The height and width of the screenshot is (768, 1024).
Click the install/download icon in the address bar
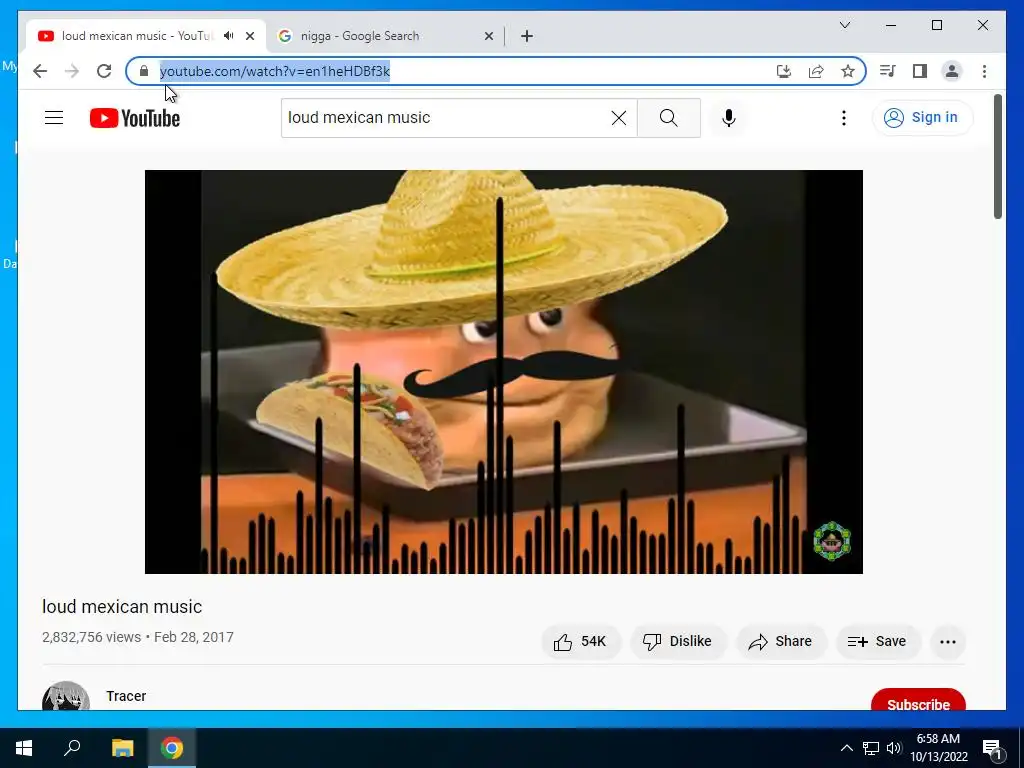(784, 71)
